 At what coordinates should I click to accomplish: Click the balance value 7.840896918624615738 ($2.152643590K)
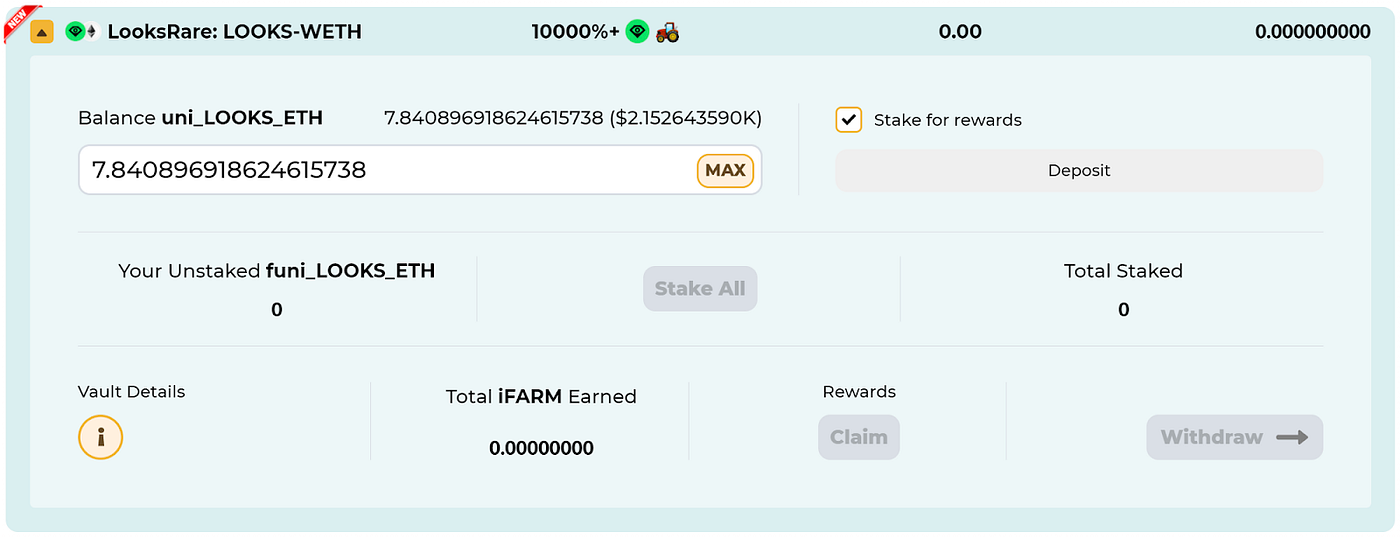point(573,118)
